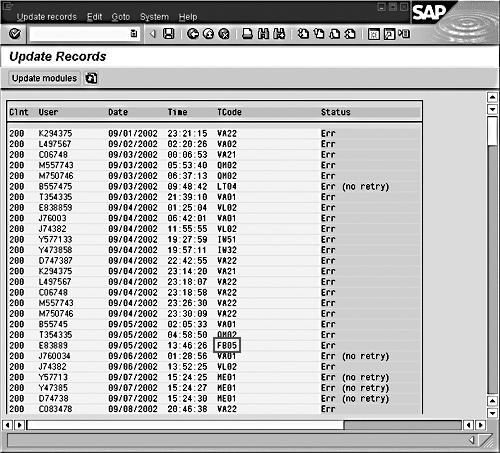Click the Print icon
500x453 pixels.
click(247, 34)
